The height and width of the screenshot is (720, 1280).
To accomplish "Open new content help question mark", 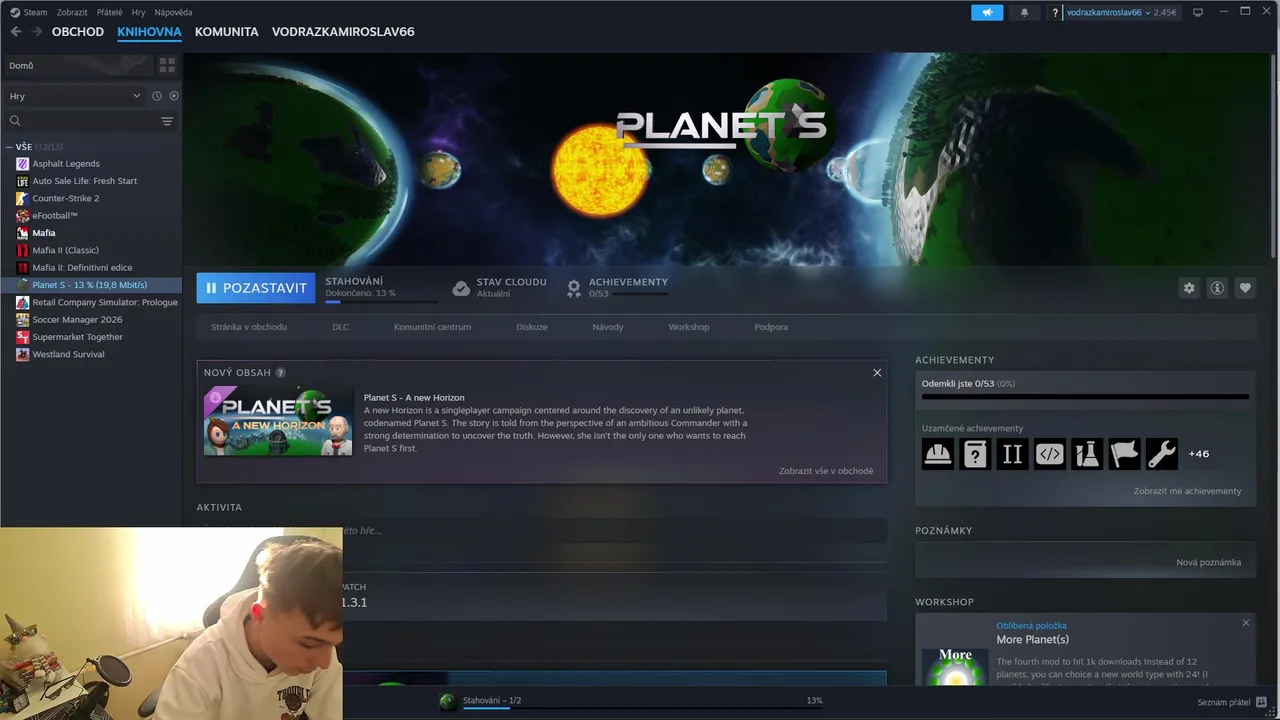I will 281,372.
